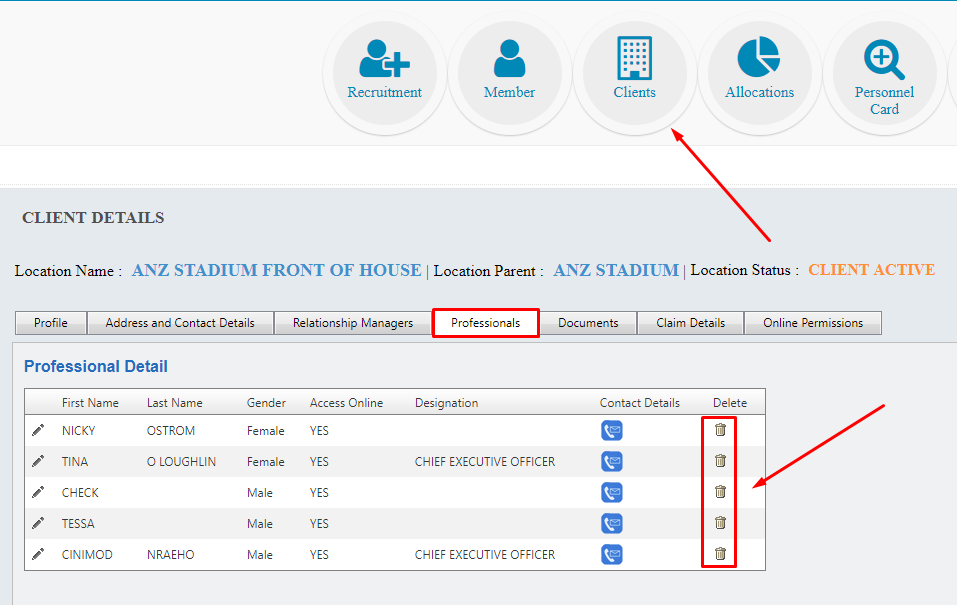
Task: Click the Delete column header
Action: click(730, 403)
